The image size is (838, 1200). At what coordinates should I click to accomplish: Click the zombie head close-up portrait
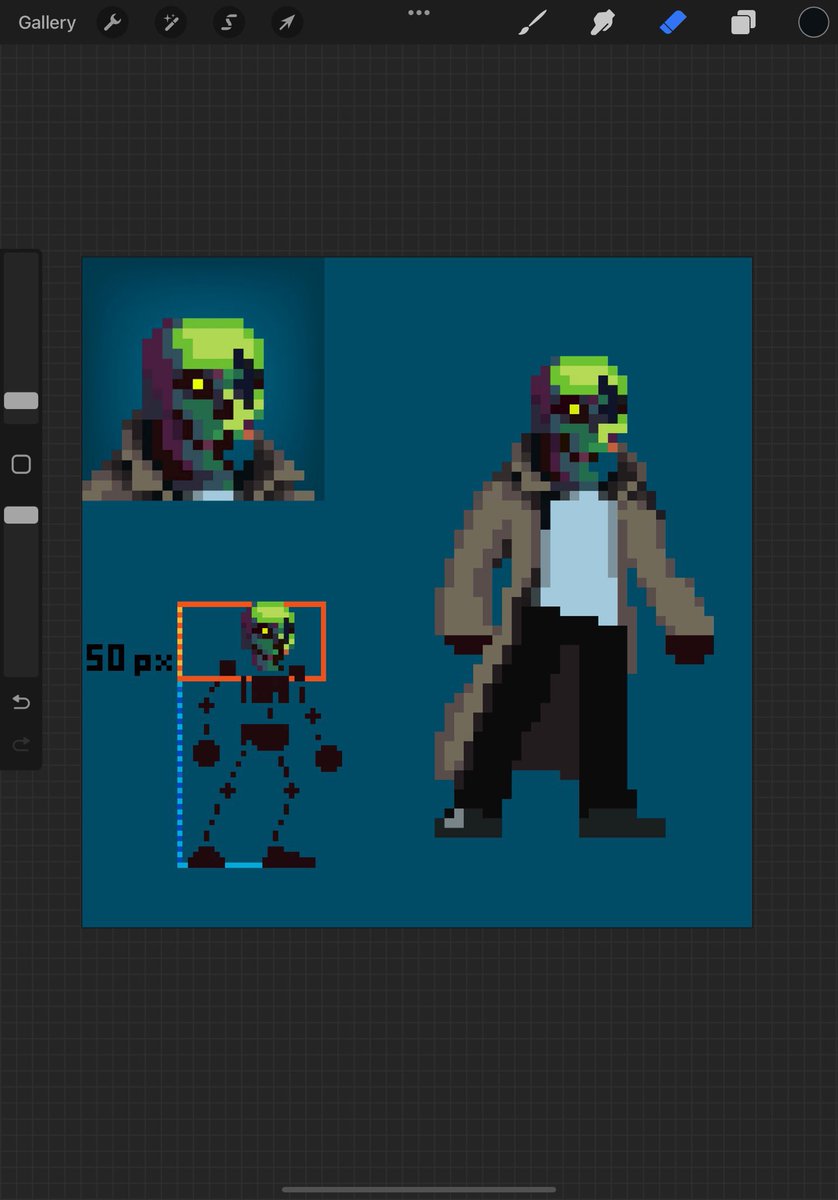point(203,379)
